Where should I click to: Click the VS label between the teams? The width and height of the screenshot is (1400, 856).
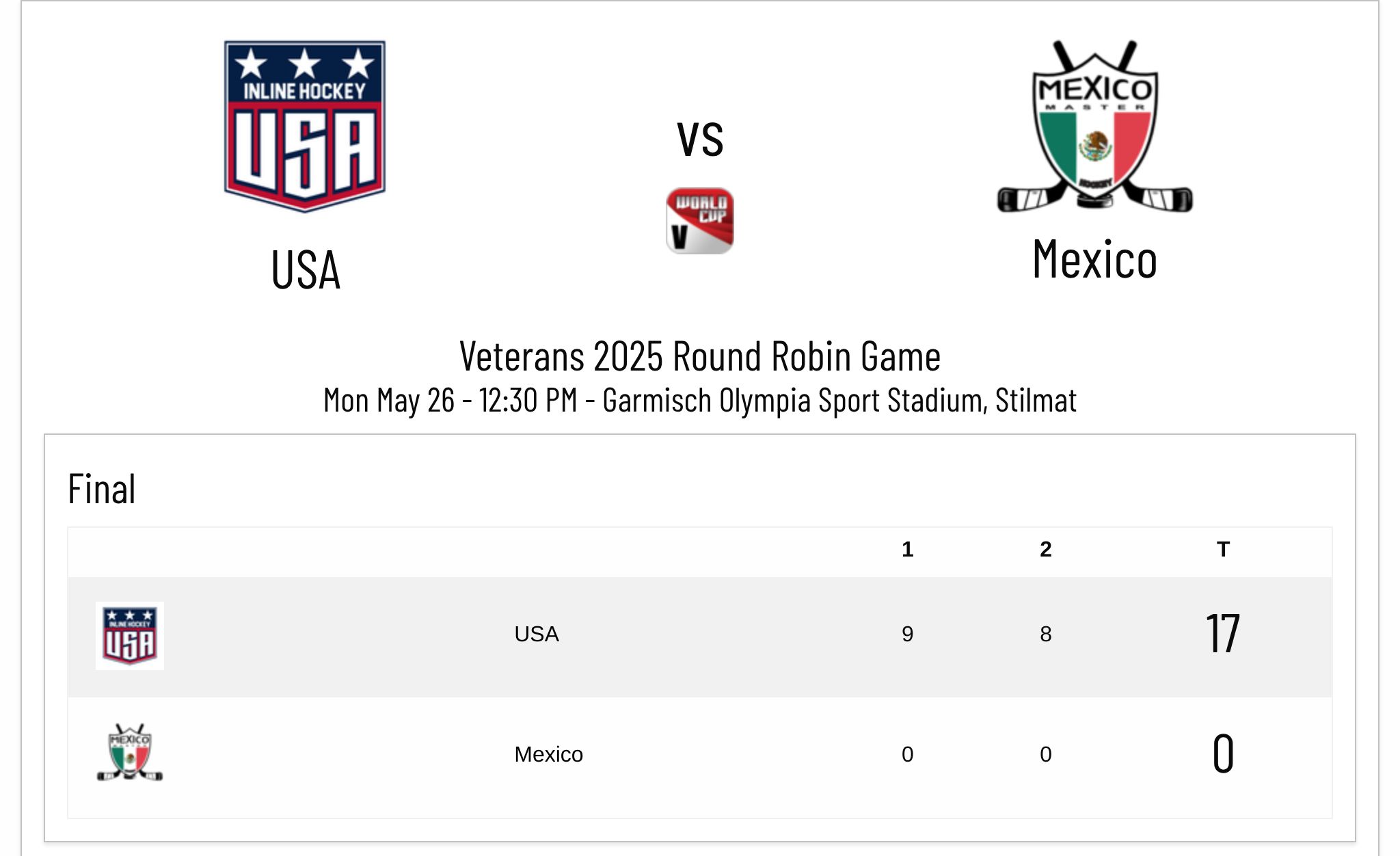(699, 139)
